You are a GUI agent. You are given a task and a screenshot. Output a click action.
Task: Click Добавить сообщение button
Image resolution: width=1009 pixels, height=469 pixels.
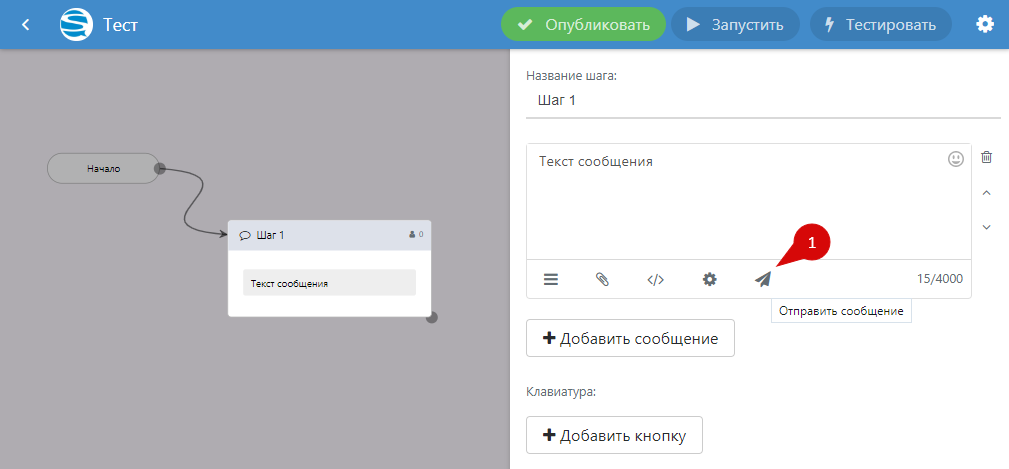coord(630,338)
